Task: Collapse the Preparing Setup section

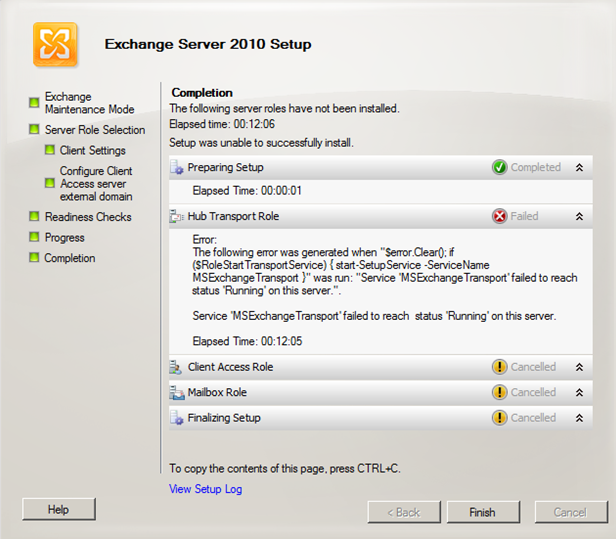Action: (579, 167)
